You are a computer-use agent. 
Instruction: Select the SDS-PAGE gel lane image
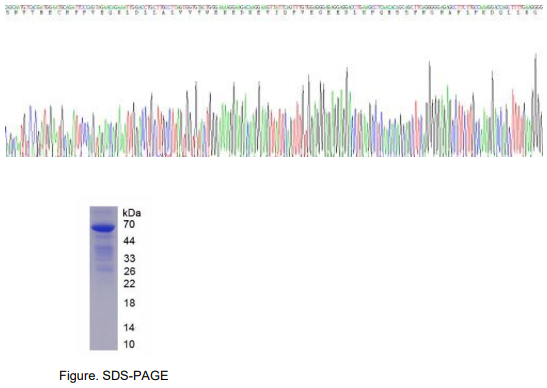pyautogui.click(x=104, y=278)
